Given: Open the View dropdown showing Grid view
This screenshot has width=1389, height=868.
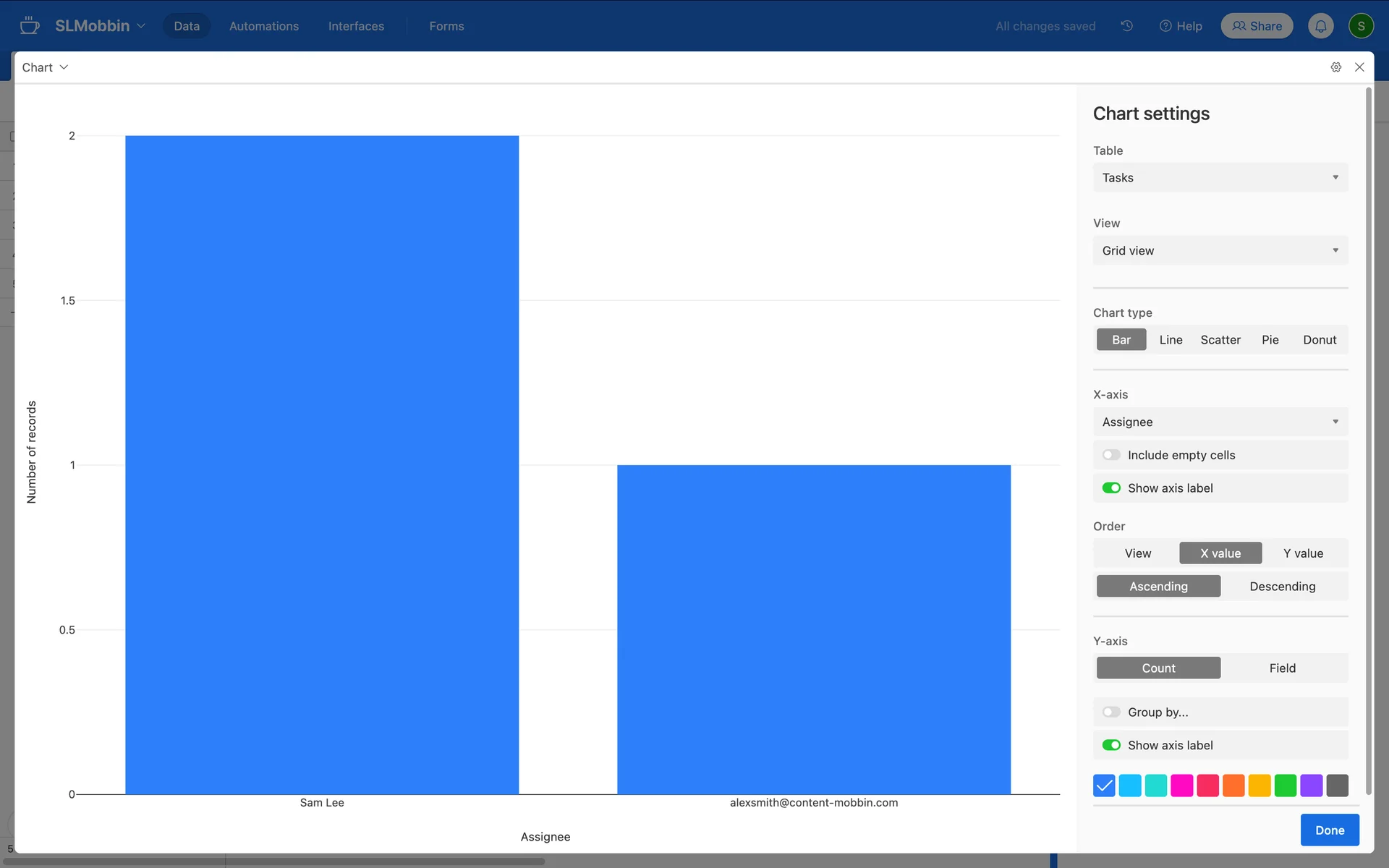Looking at the screenshot, I should 1220,251.
